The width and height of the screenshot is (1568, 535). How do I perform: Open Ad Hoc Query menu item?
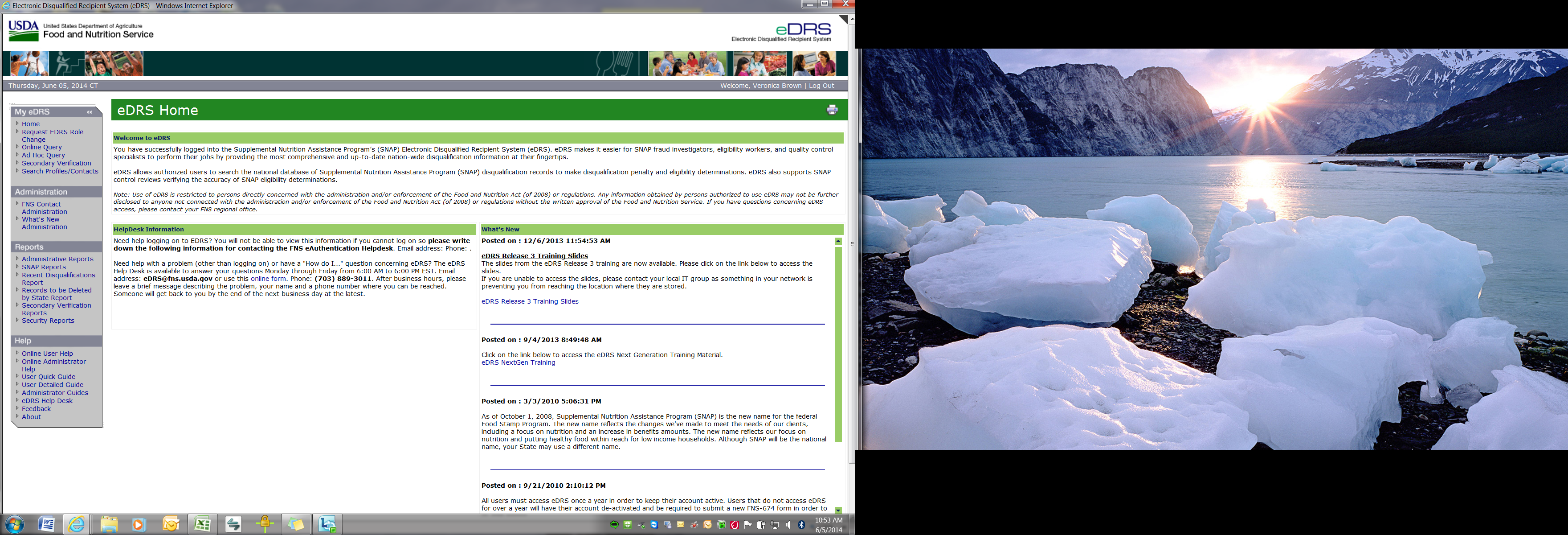point(43,155)
